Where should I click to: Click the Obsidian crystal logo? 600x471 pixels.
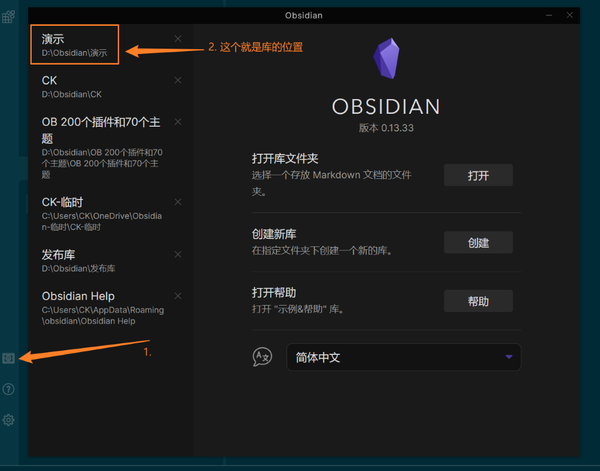pos(386,58)
